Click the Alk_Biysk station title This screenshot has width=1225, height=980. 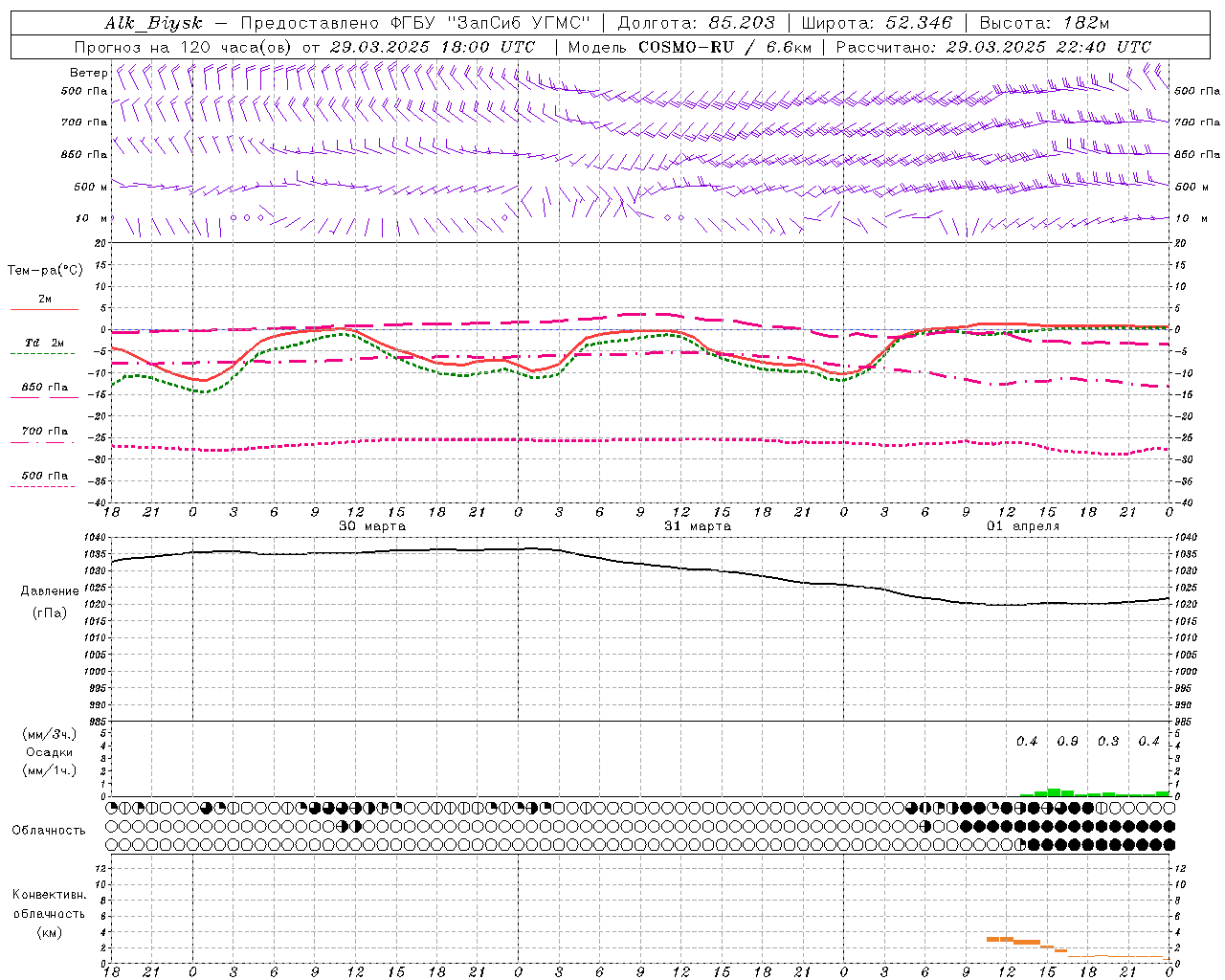[x=153, y=23]
